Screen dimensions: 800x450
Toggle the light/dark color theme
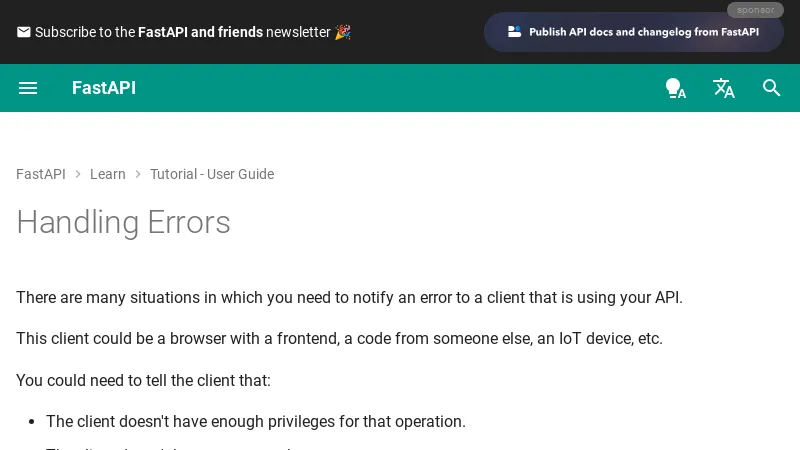(x=675, y=88)
